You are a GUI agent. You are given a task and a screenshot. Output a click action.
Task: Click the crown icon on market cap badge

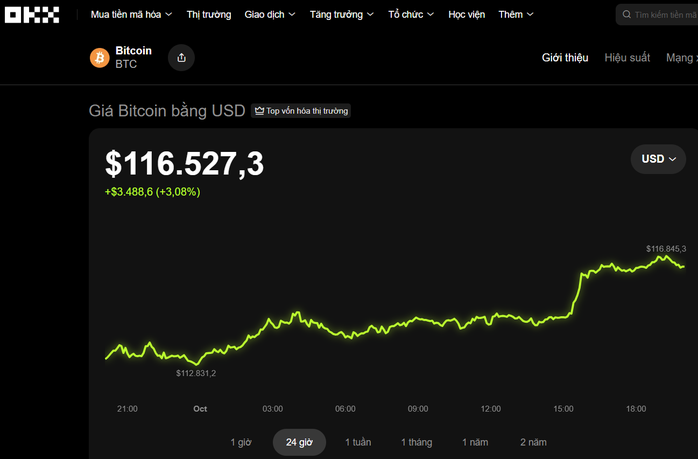pyautogui.click(x=259, y=111)
